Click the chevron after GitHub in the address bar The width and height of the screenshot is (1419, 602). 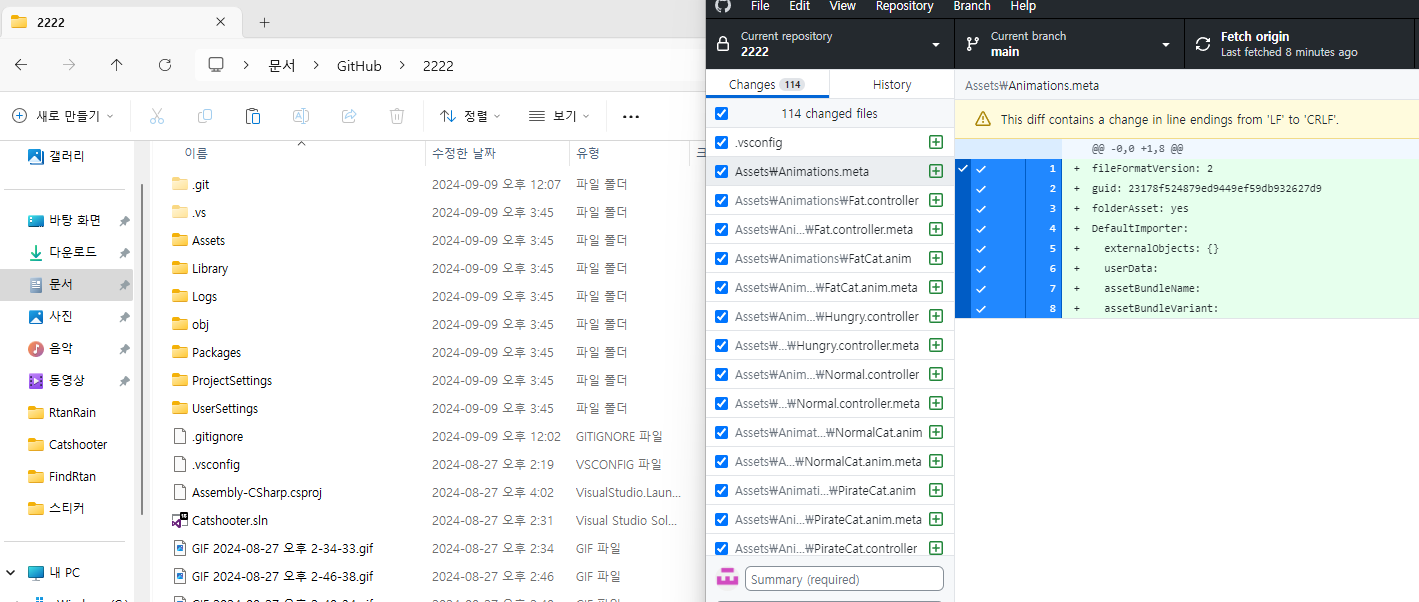tap(402, 65)
